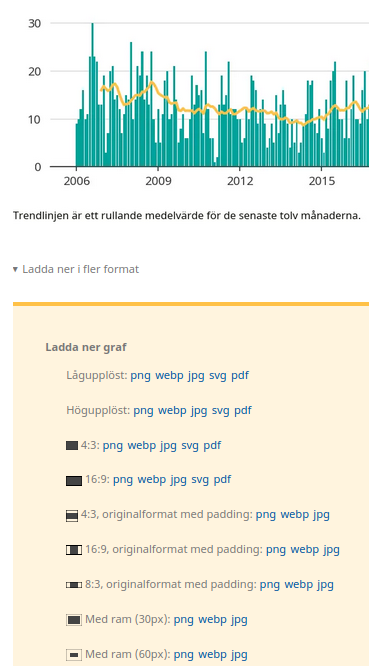This screenshot has width=369, height=666.
Task: Click the 4:3 aspect ratio icon
Action: 72,446
